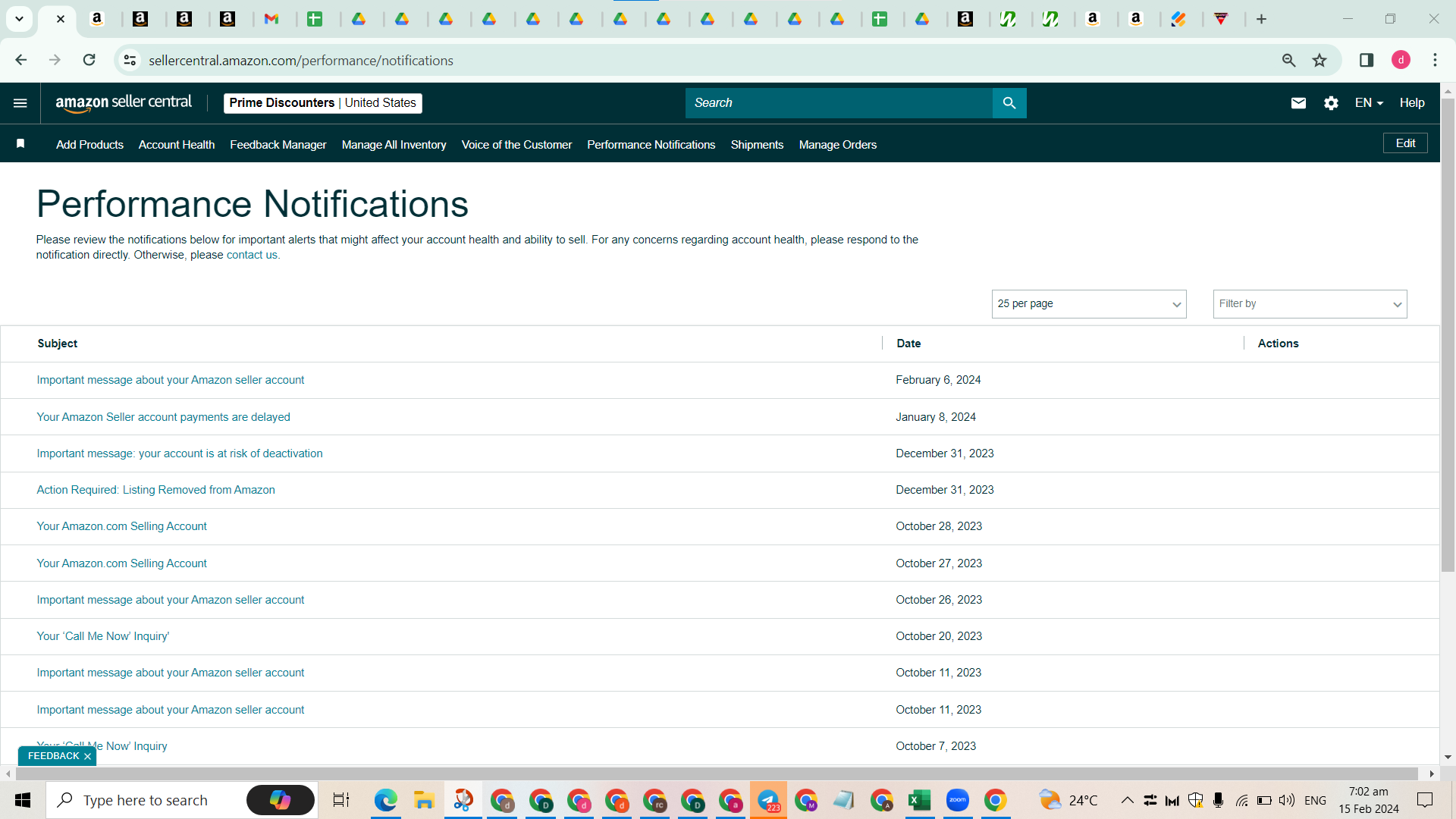1456x819 pixels.
Task: Open Task View on the taskbar
Action: (341, 800)
